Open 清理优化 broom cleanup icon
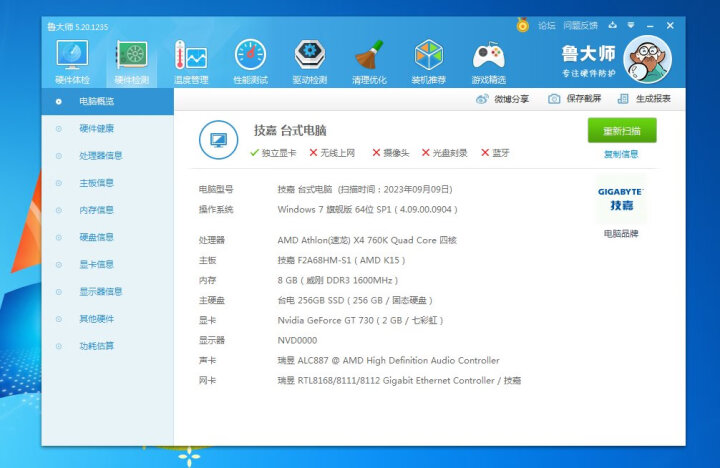The image size is (720, 468). pos(369,62)
